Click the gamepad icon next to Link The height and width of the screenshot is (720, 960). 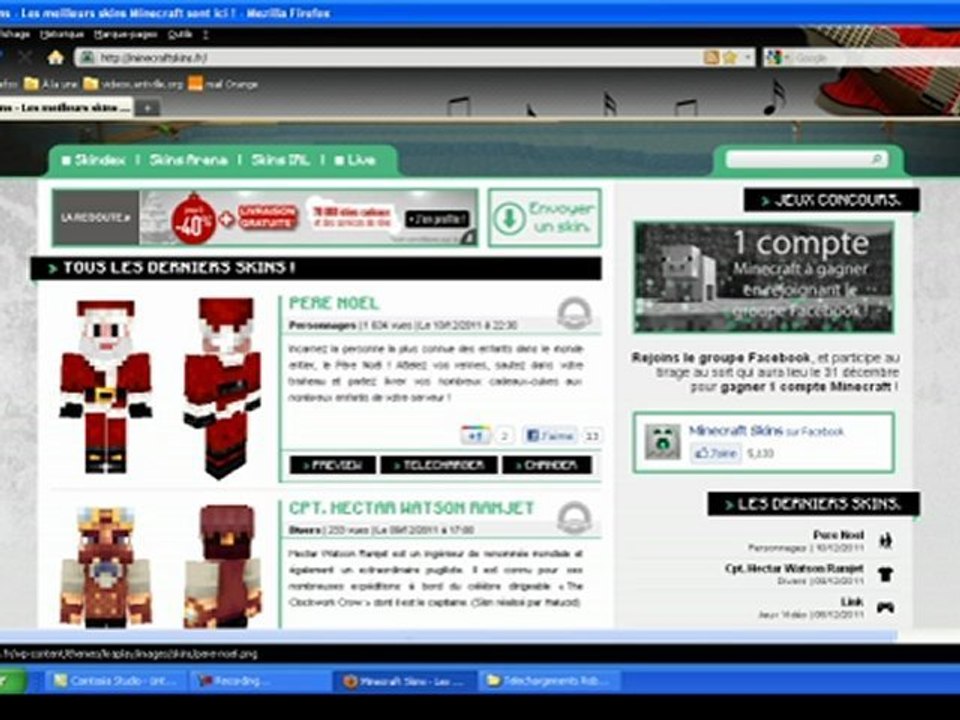(x=885, y=607)
